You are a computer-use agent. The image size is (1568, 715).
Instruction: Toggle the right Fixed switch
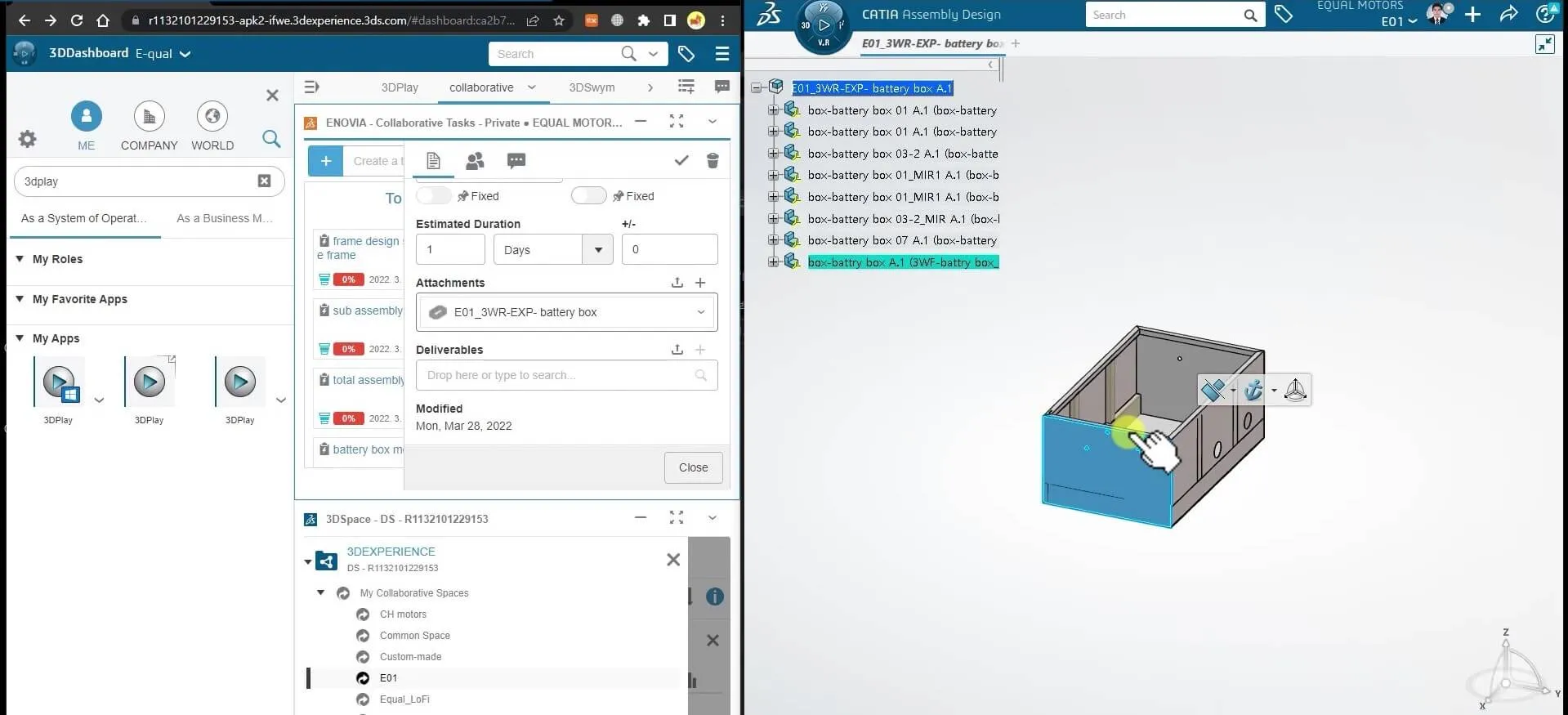pos(589,195)
